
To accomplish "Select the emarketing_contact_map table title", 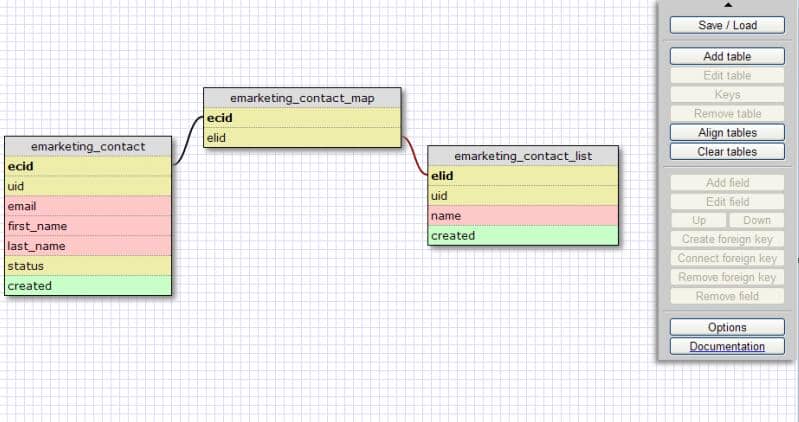I will click(x=302, y=98).
